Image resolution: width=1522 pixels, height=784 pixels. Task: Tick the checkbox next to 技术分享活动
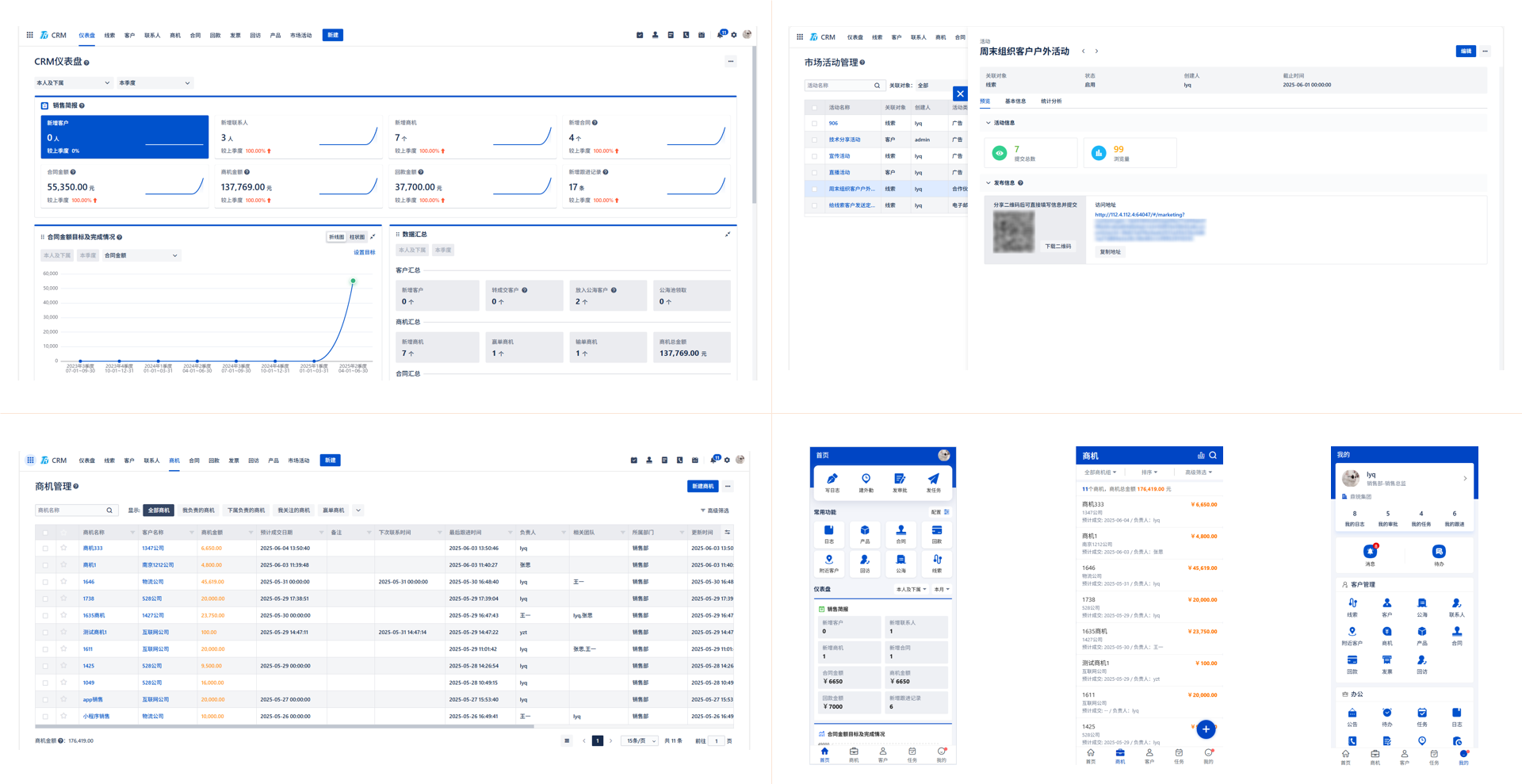pyautogui.click(x=814, y=140)
